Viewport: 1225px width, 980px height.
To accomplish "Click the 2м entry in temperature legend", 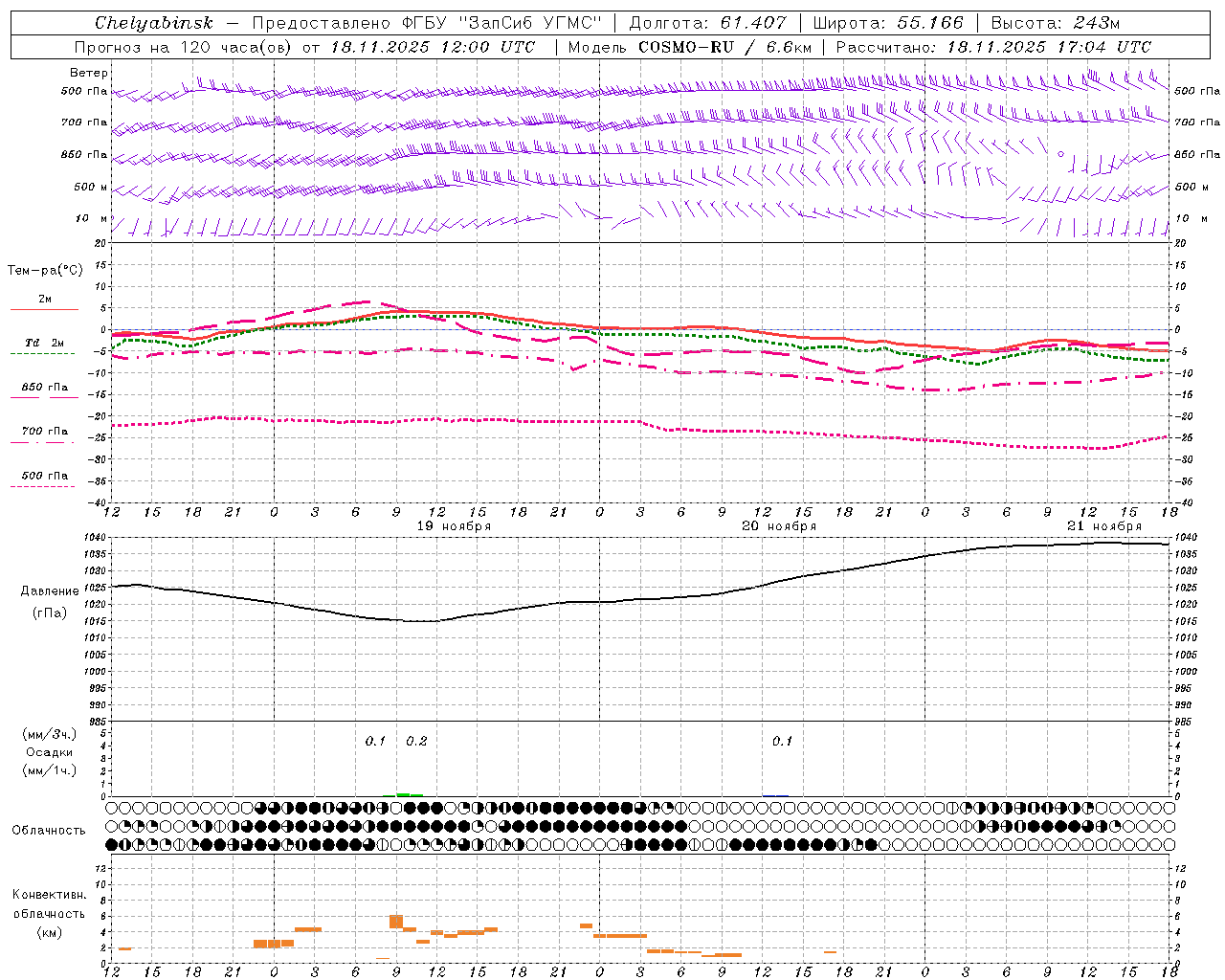I will (x=45, y=300).
